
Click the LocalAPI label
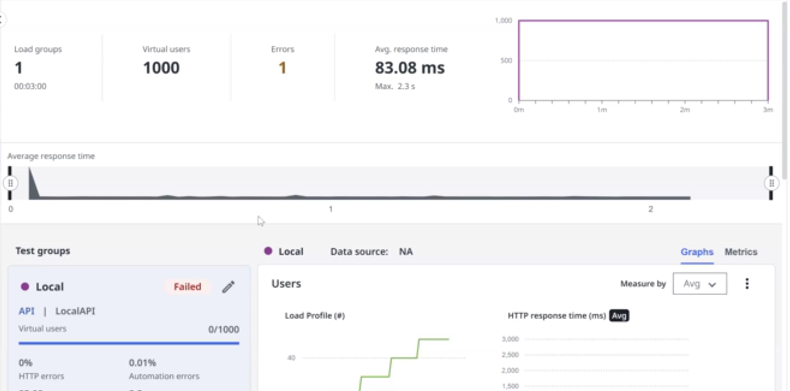[x=75, y=311]
